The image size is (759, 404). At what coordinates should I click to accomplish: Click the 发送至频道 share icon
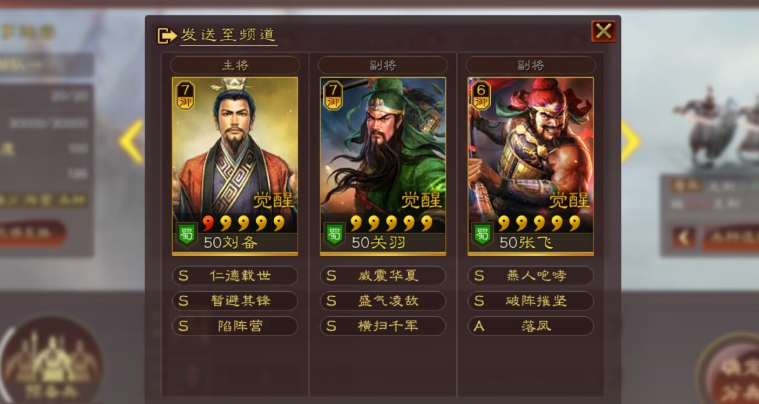[167, 36]
